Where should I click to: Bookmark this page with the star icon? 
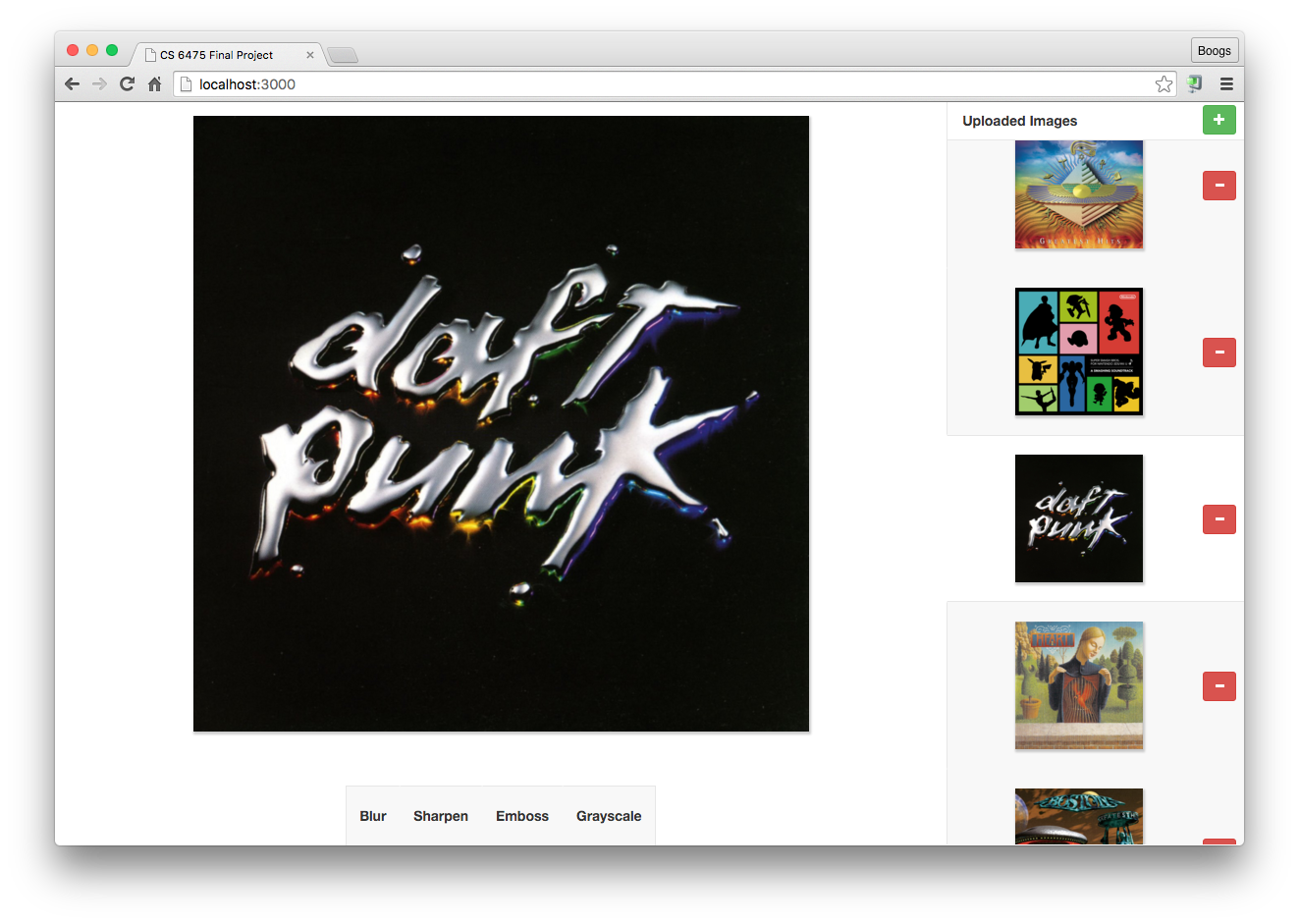[x=1164, y=84]
